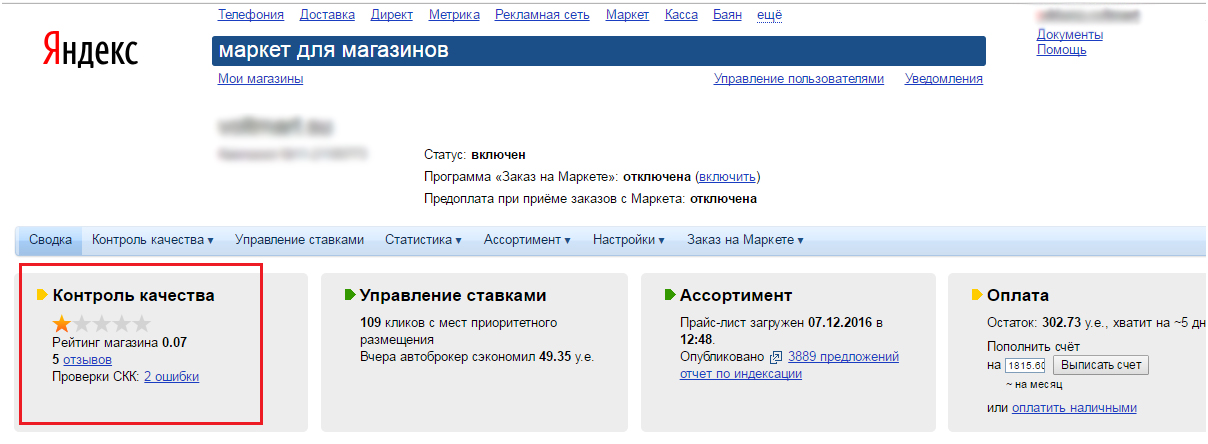1208x444 pixels.
Task: Click the Контроль качества card heading
Action: tap(133, 295)
